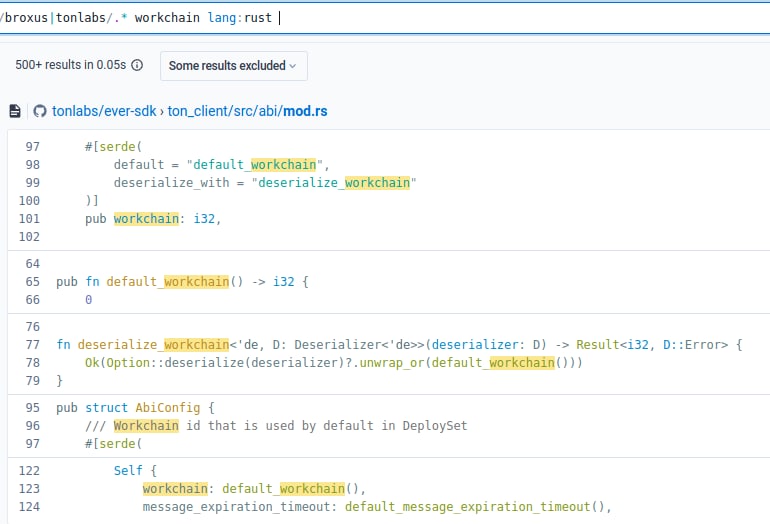This screenshot has height=524, width=770.
Task: Select line number 99
Action: 32,183
